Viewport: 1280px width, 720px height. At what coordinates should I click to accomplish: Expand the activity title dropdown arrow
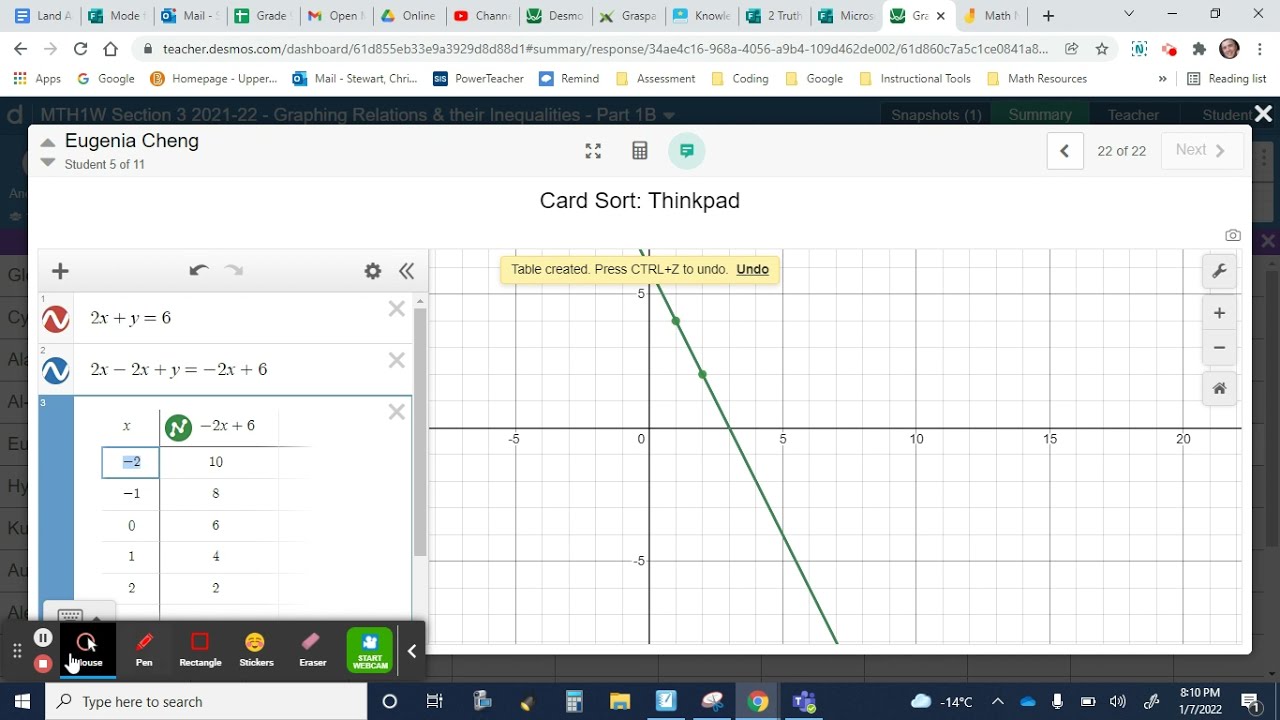pos(669,115)
